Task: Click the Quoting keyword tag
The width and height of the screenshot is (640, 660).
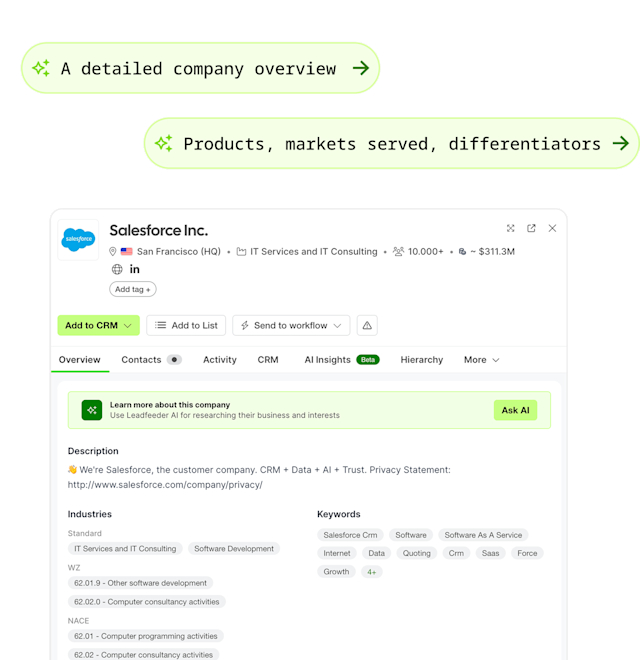Action: (x=416, y=553)
